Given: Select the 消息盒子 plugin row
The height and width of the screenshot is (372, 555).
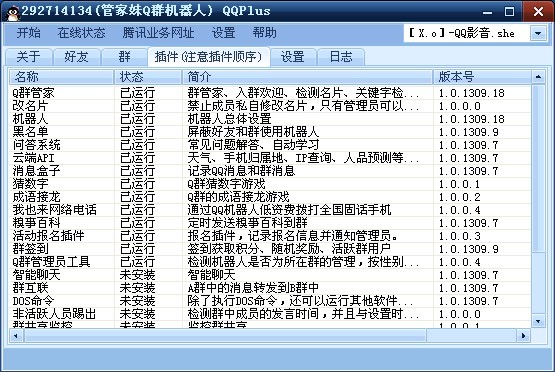Looking at the screenshot, I should 270,171.
